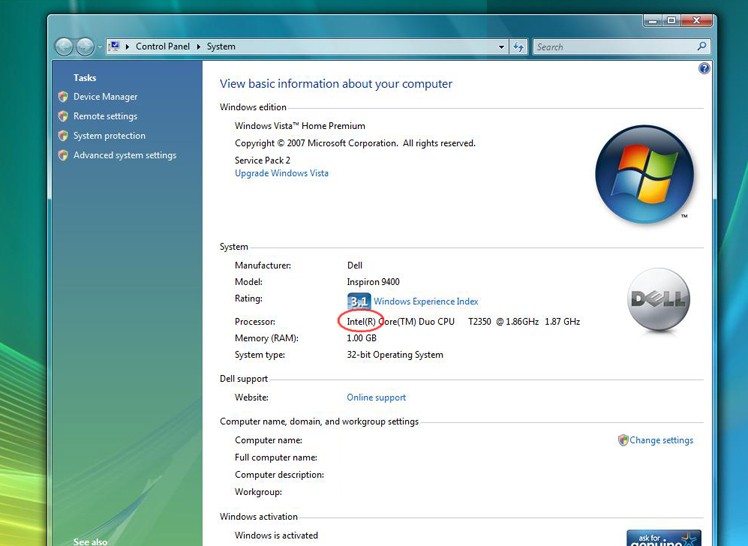
Task: Click the shield icon beside Device Manager
Action: coord(63,97)
